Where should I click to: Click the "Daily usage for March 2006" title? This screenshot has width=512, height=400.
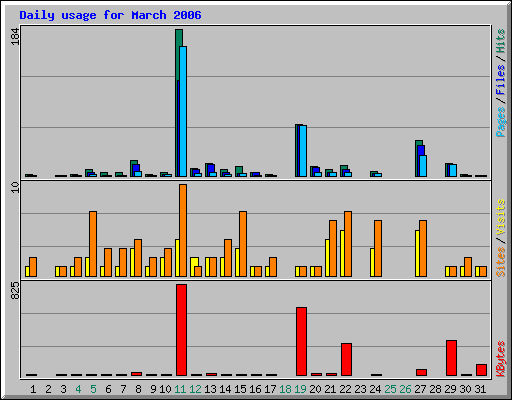coord(110,15)
